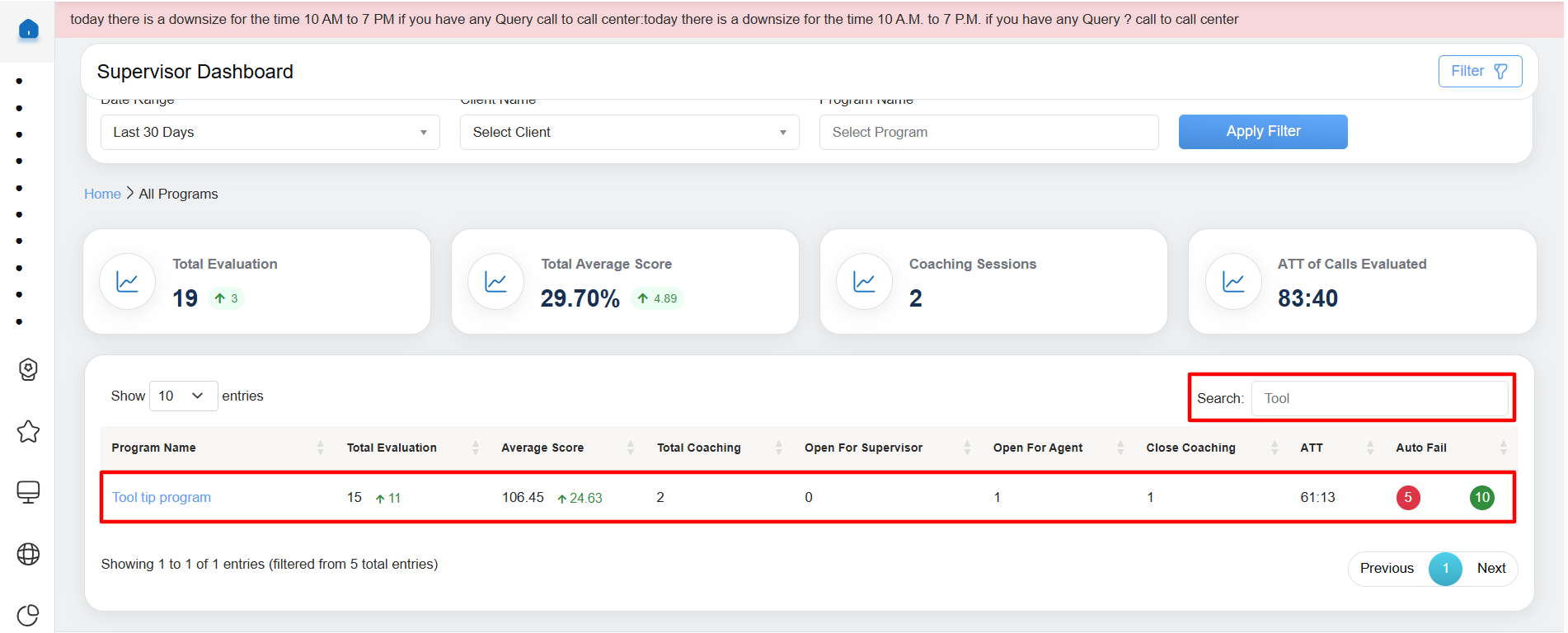Image resolution: width=1568 pixels, height=633 pixels.
Task: Open the pie chart icon in the sidebar
Action: pyautogui.click(x=28, y=615)
